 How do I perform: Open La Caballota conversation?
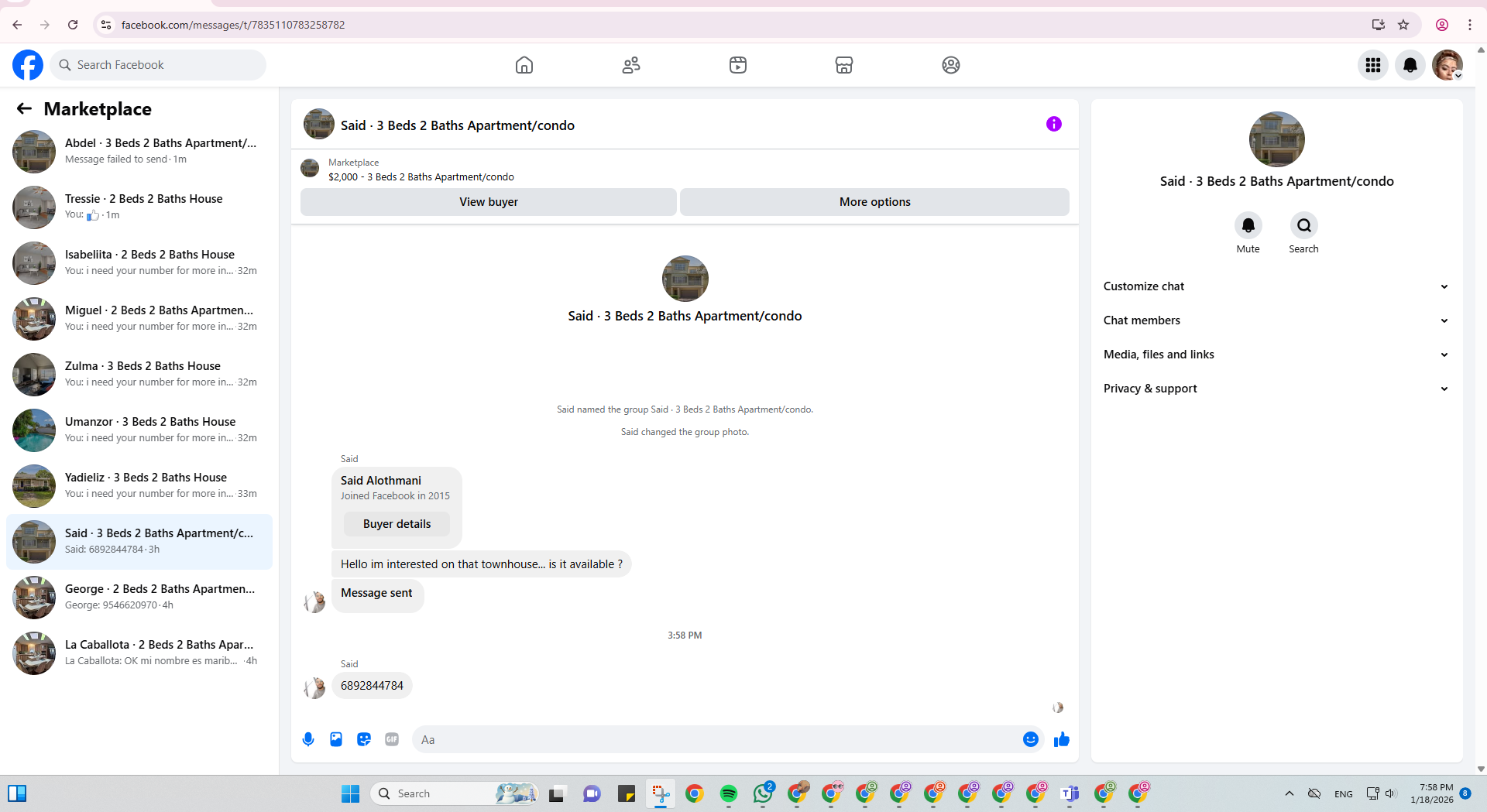pyautogui.click(x=139, y=653)
